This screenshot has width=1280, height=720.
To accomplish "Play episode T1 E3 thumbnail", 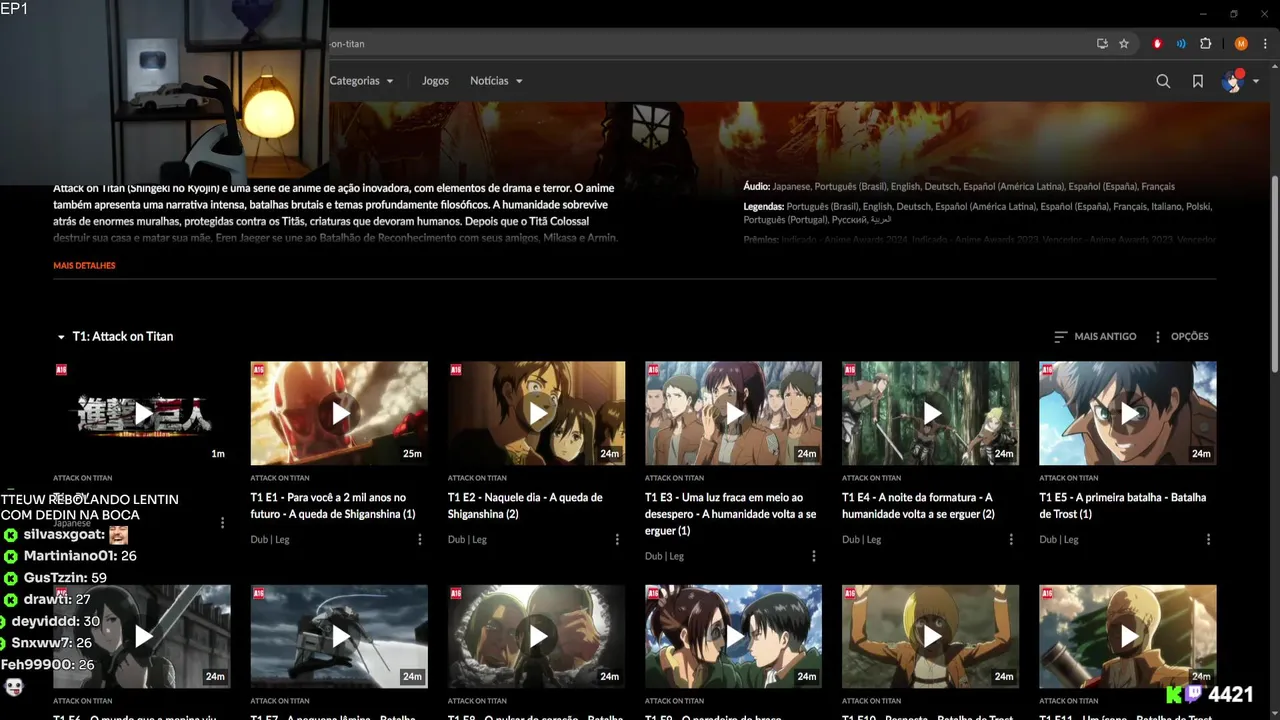I will [x=733, y=413].
